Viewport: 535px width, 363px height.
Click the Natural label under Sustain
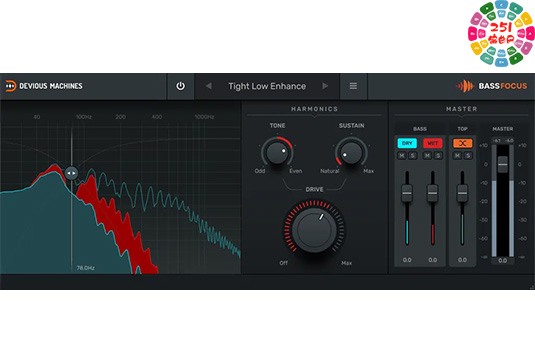point(330,171)
